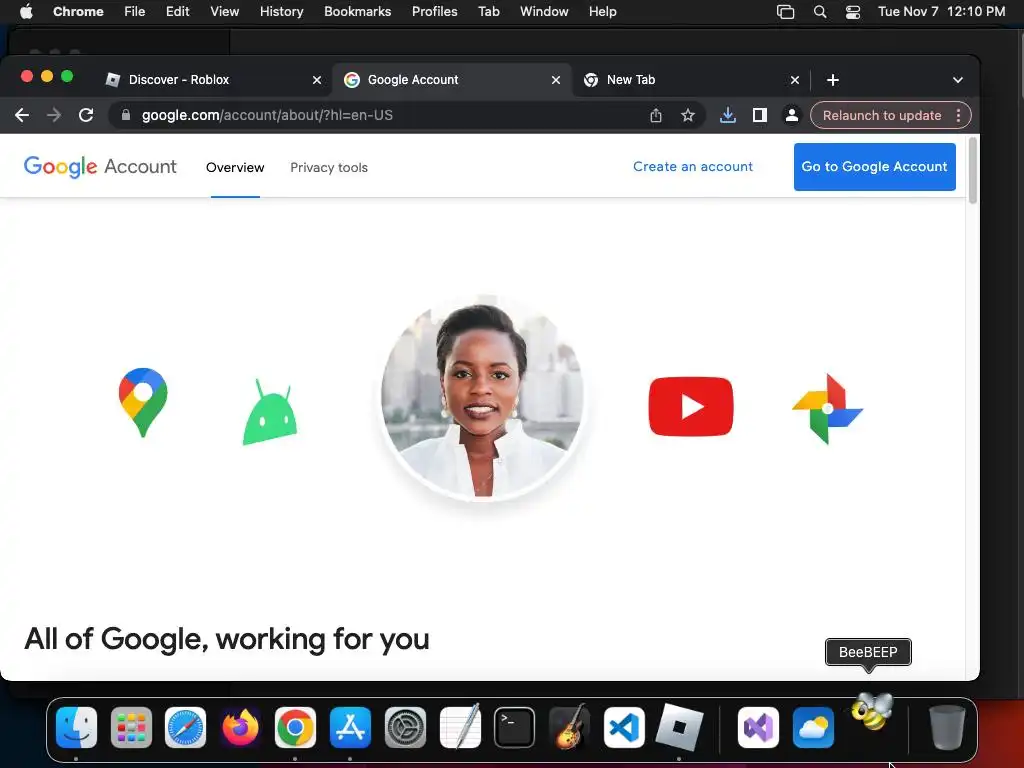
Task: Click Create an account link
Action: coord(693,167)
